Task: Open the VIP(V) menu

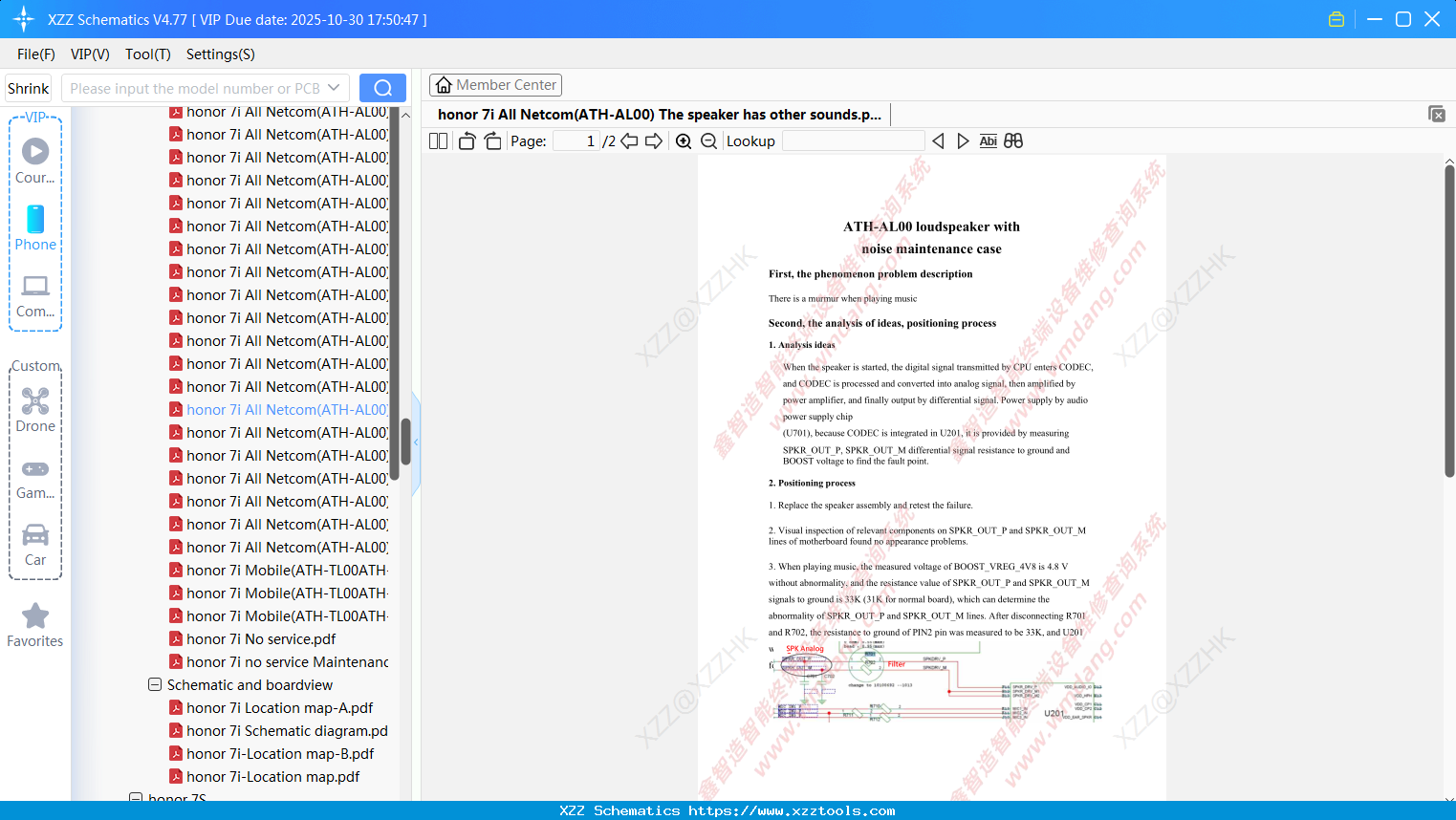Action: click(x=90, y=54)
